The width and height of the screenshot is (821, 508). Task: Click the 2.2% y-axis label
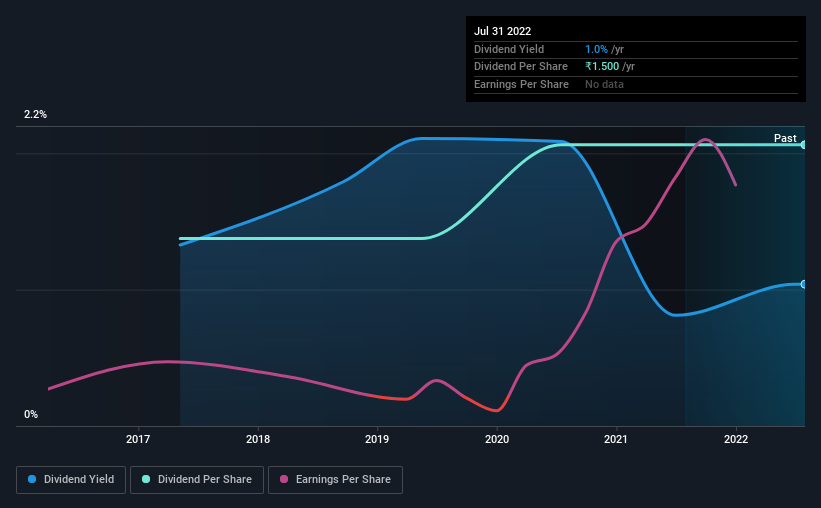tap(36, 115)
